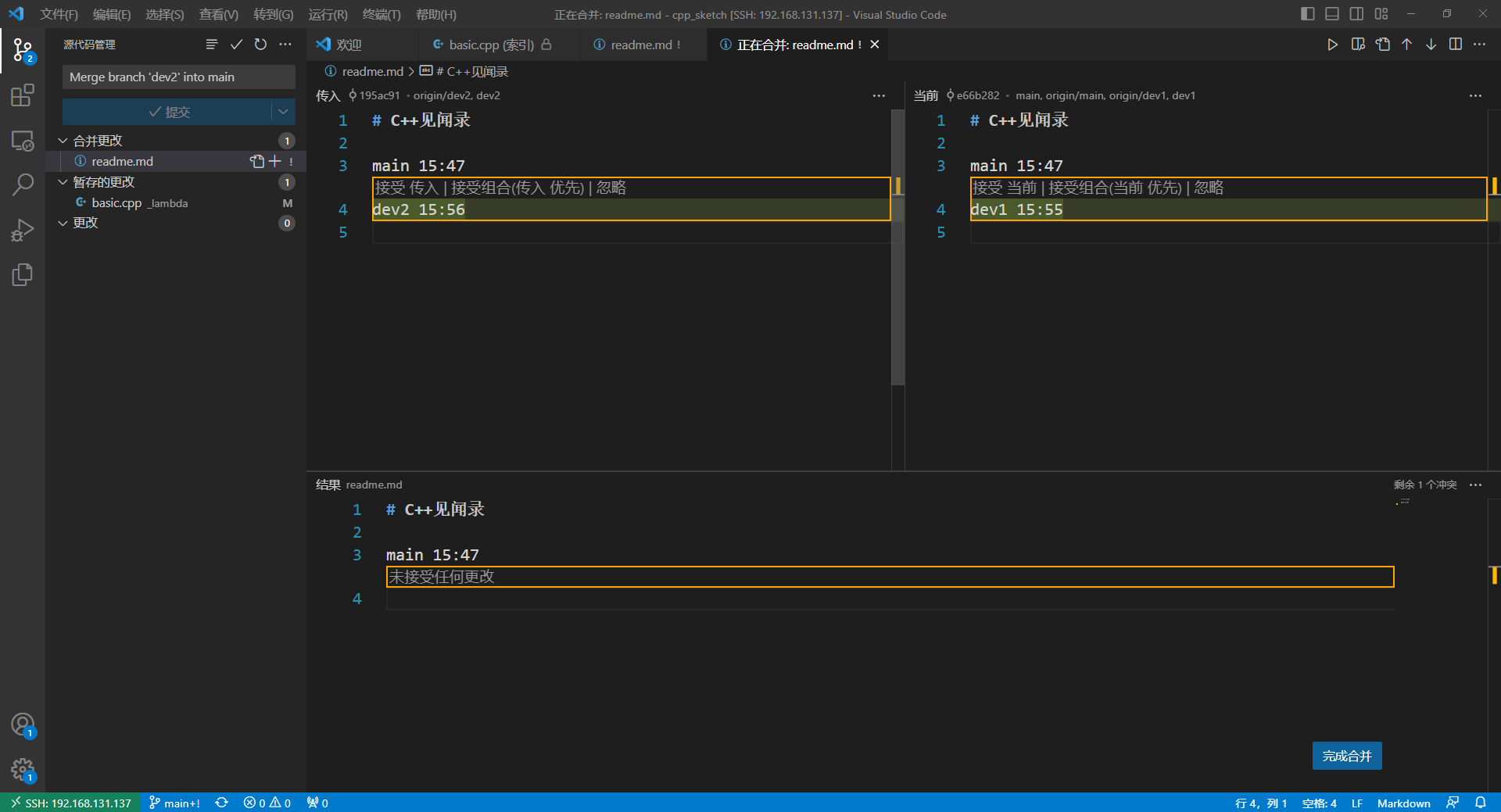Open result pane more actions ellipsis
1501x812 pixels.
(1475, 485)
